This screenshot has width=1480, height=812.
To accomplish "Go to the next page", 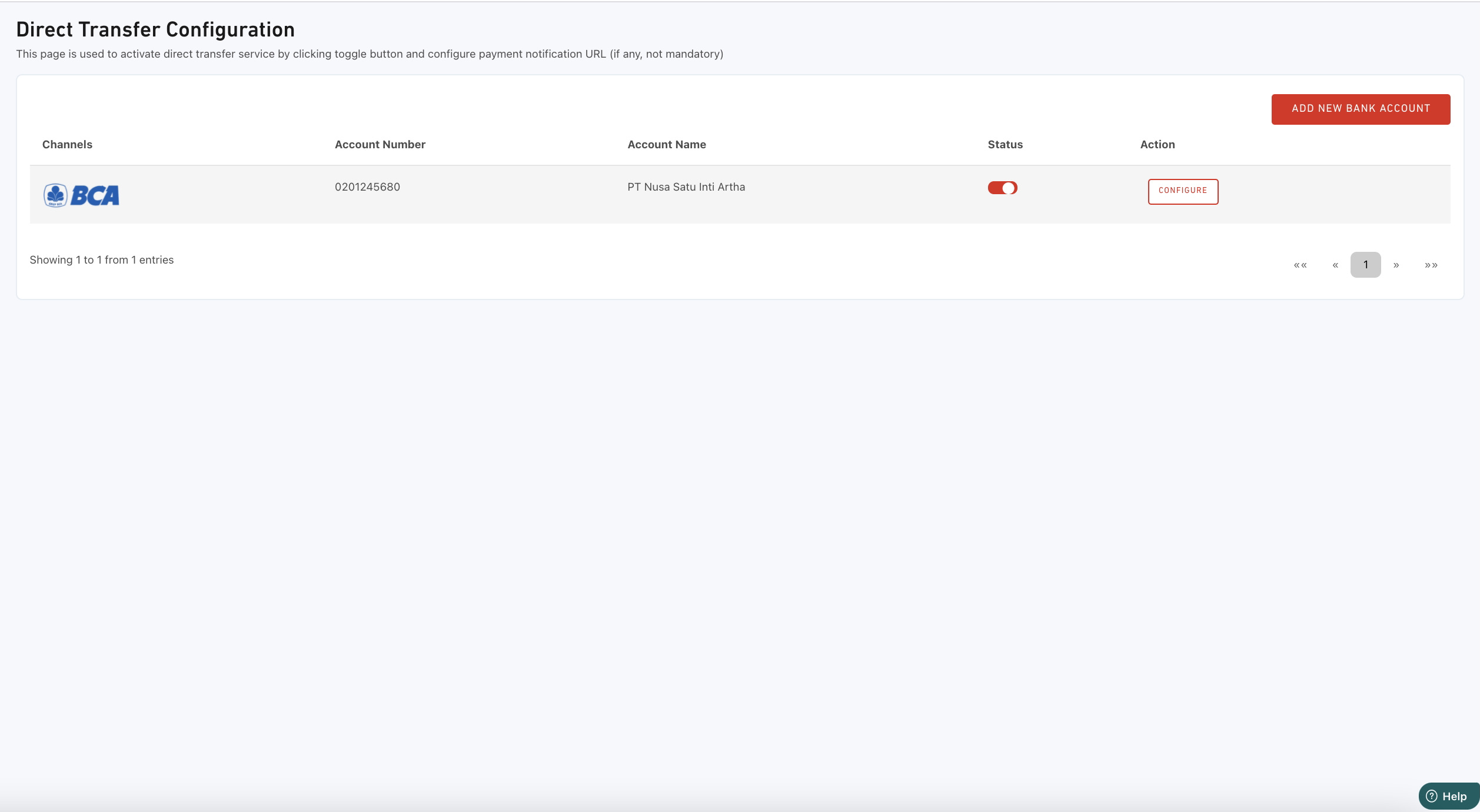I will (1396, 265).
